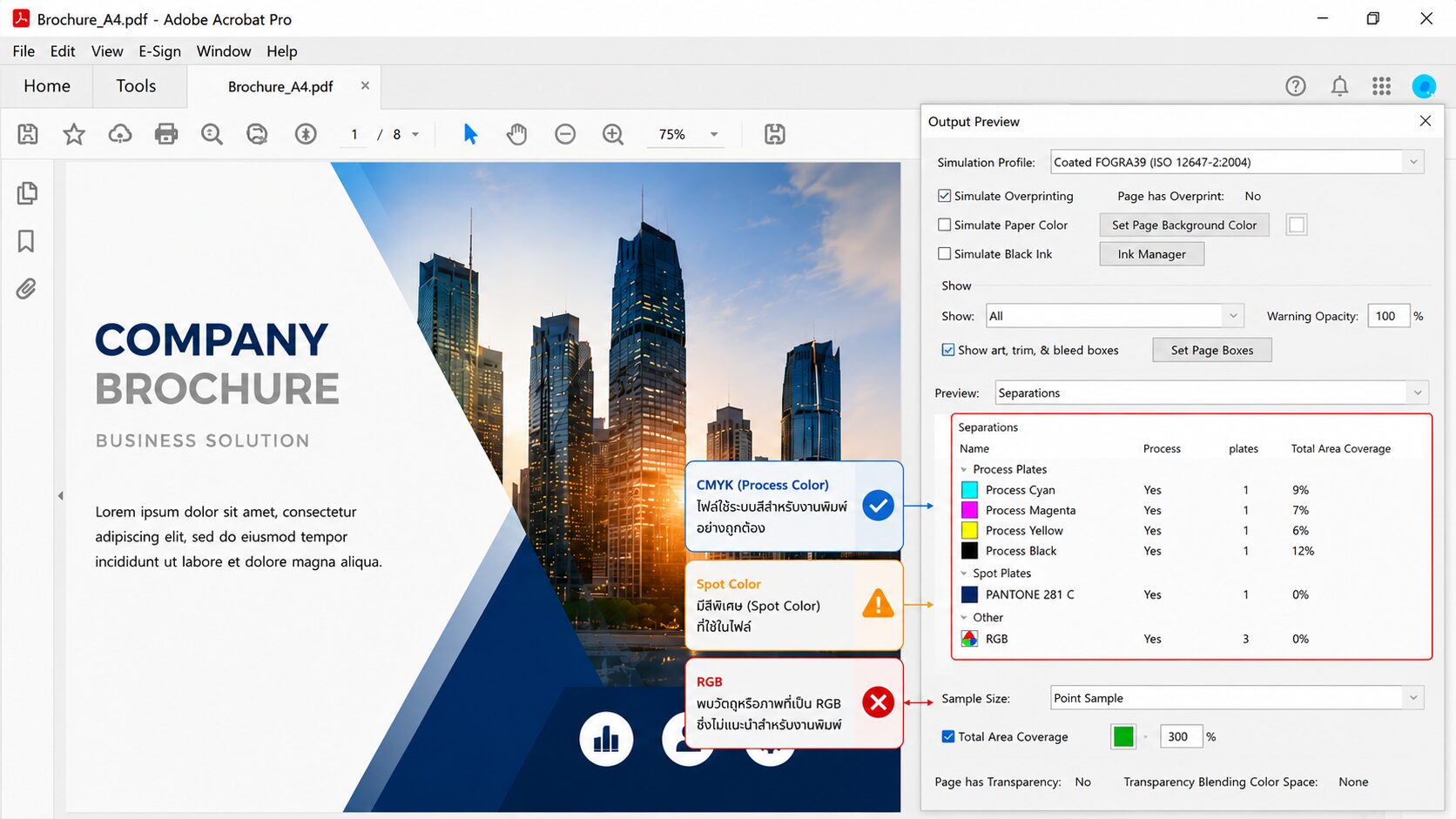Image resolution: width=1456 pixels, height=819 pixels.
Task: Collapse the Spot Plates group
Action: tap(964, 574)
